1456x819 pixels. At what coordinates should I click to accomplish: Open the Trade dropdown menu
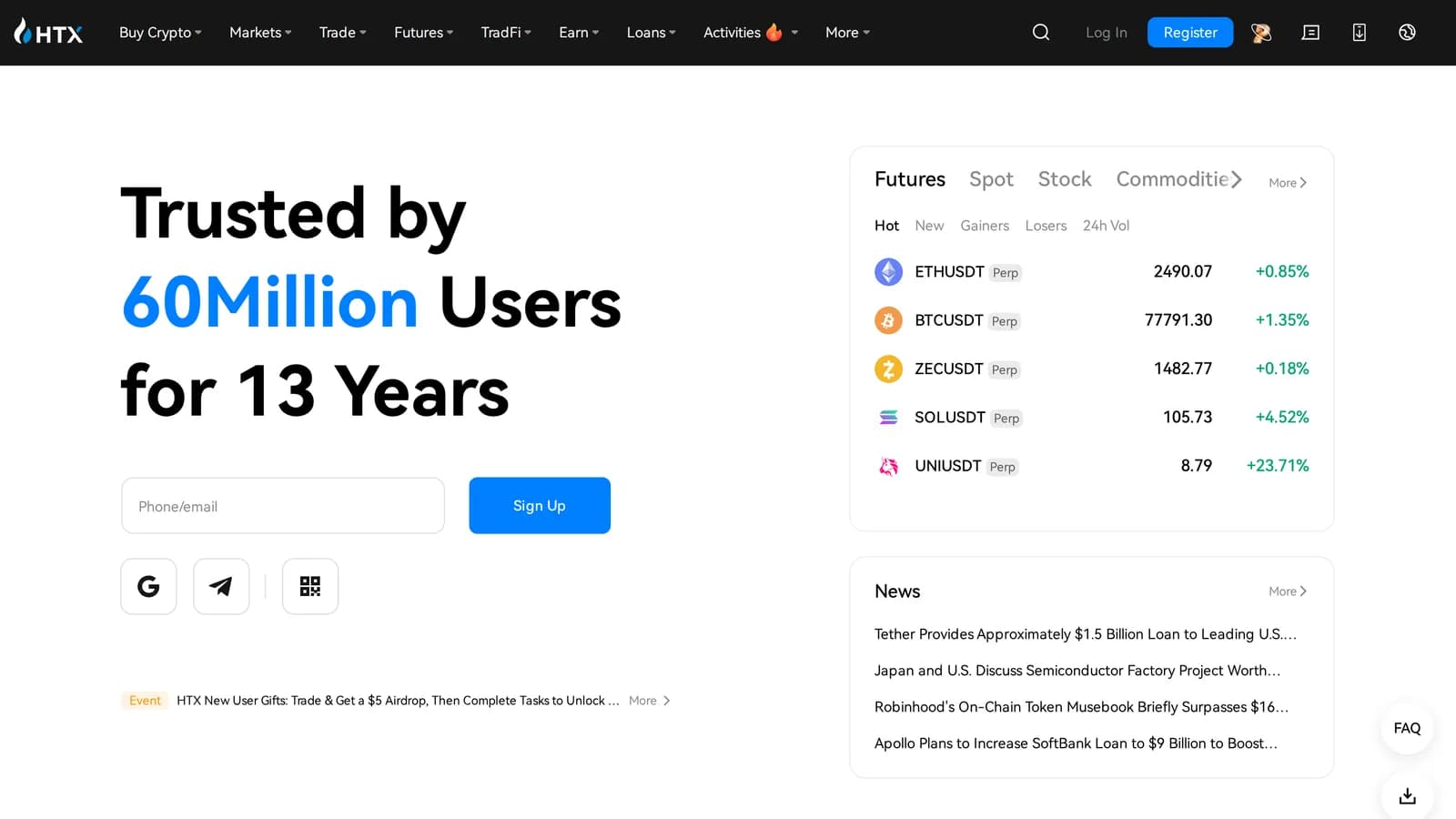point(342,33)
